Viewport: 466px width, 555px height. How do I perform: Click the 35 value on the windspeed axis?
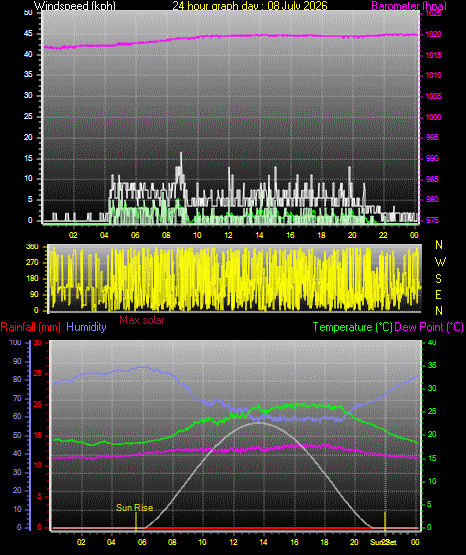pyautogui.click(x=28, y=75)
